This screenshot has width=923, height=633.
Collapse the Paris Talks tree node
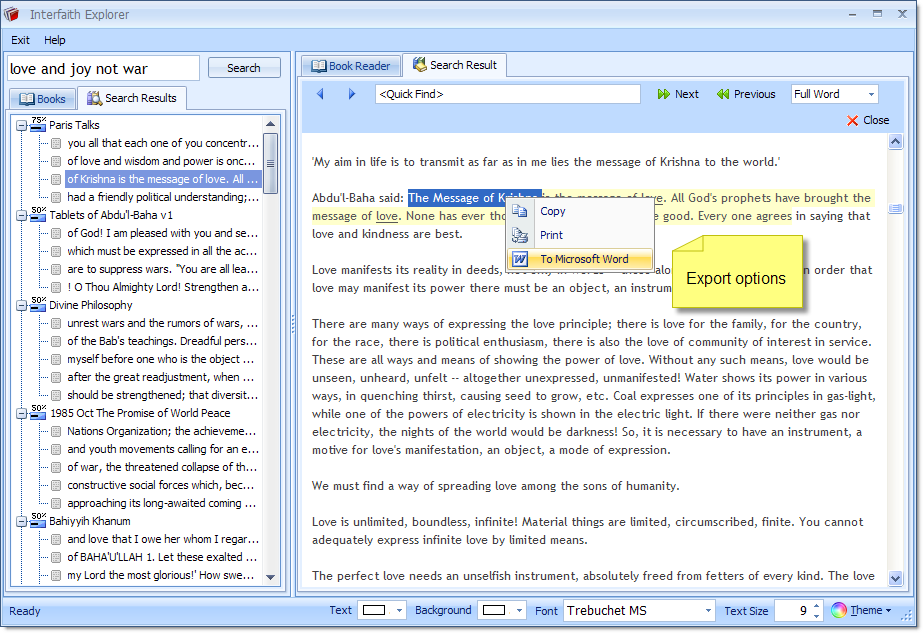(20, 125)
